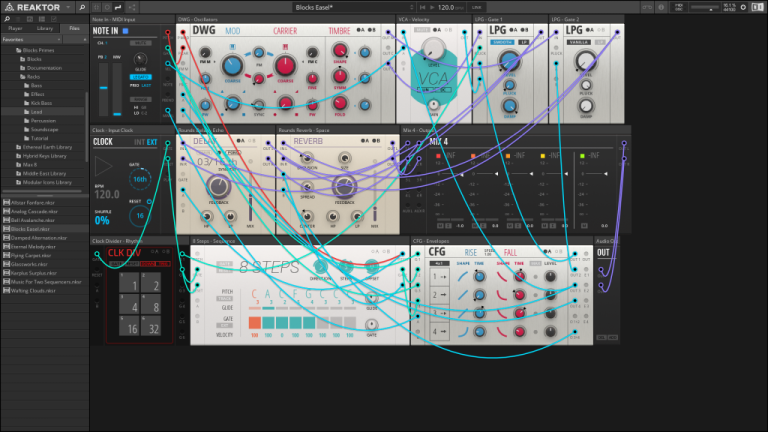Mute the first red channel in MIX 4

pyautogui.click(x=440, y=226)
